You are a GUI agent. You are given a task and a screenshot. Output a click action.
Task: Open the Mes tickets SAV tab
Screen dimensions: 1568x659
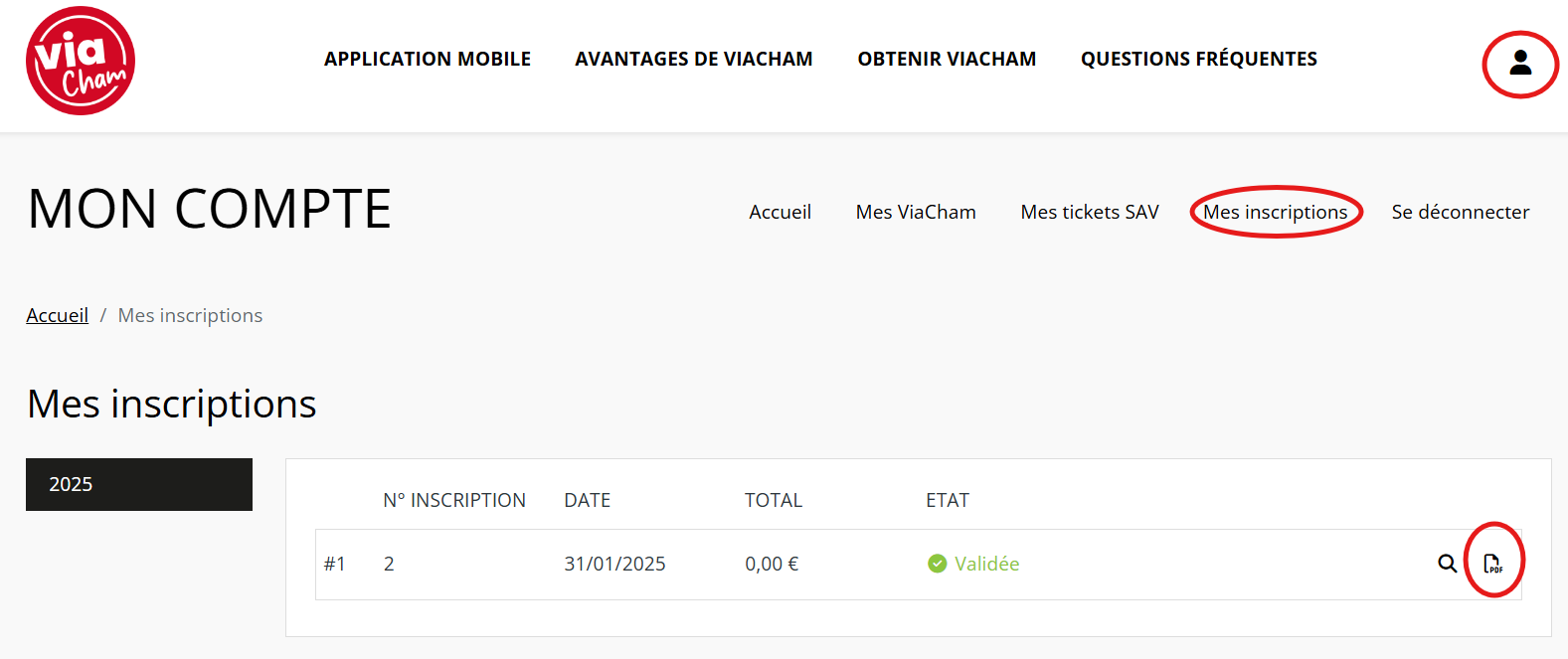pos(1090,212)
